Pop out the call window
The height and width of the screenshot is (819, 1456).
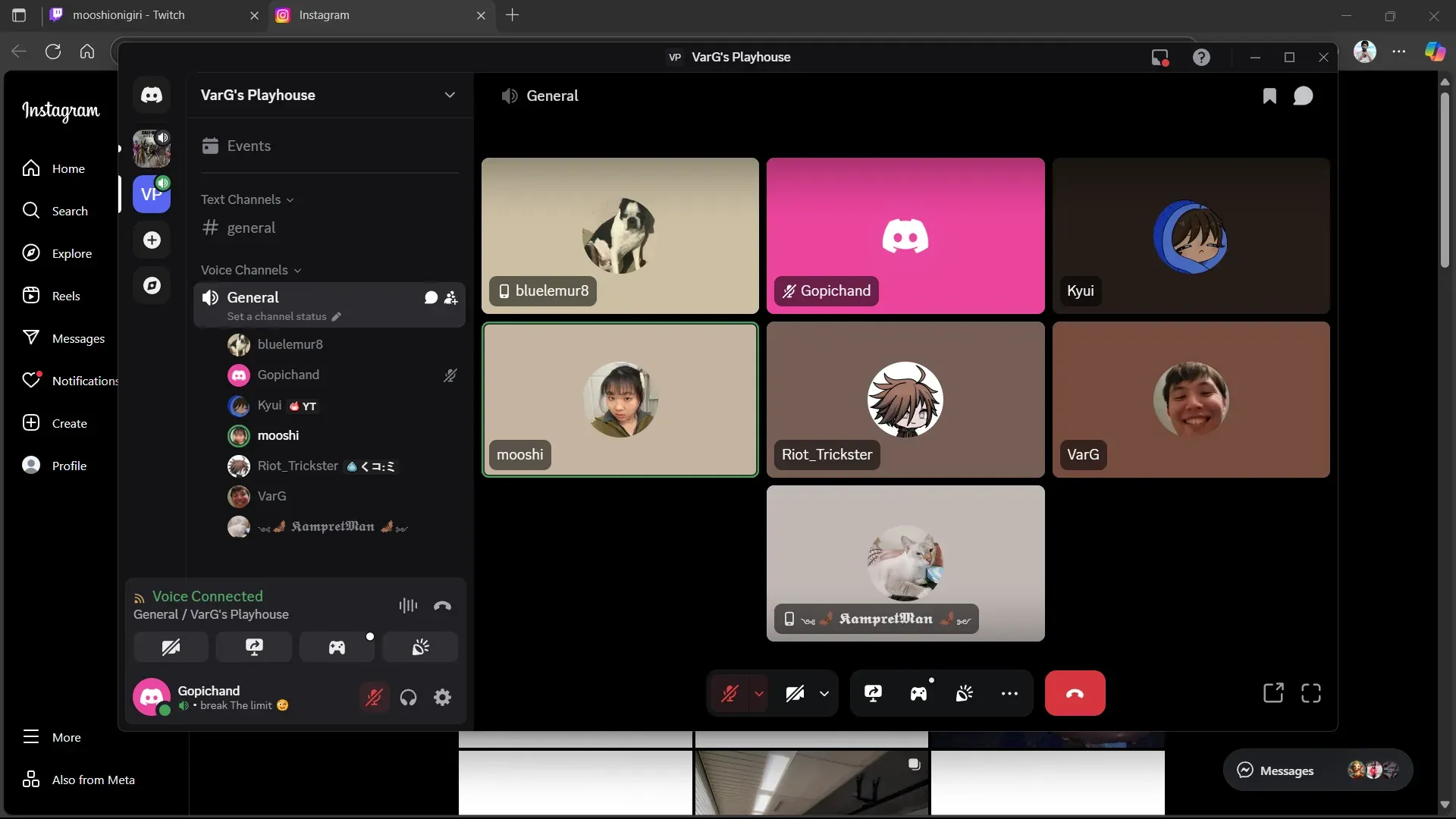1273,693
